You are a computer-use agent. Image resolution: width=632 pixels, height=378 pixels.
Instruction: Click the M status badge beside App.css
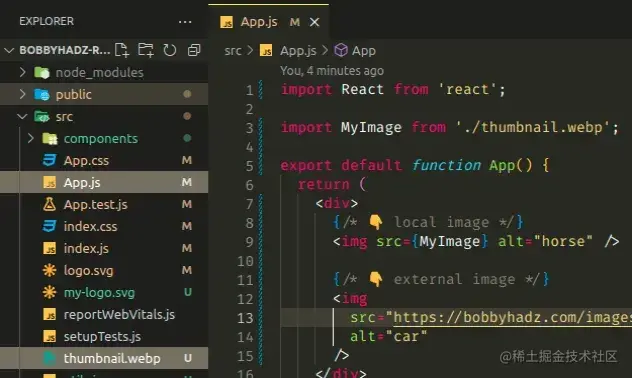click(x=187, y=160)
